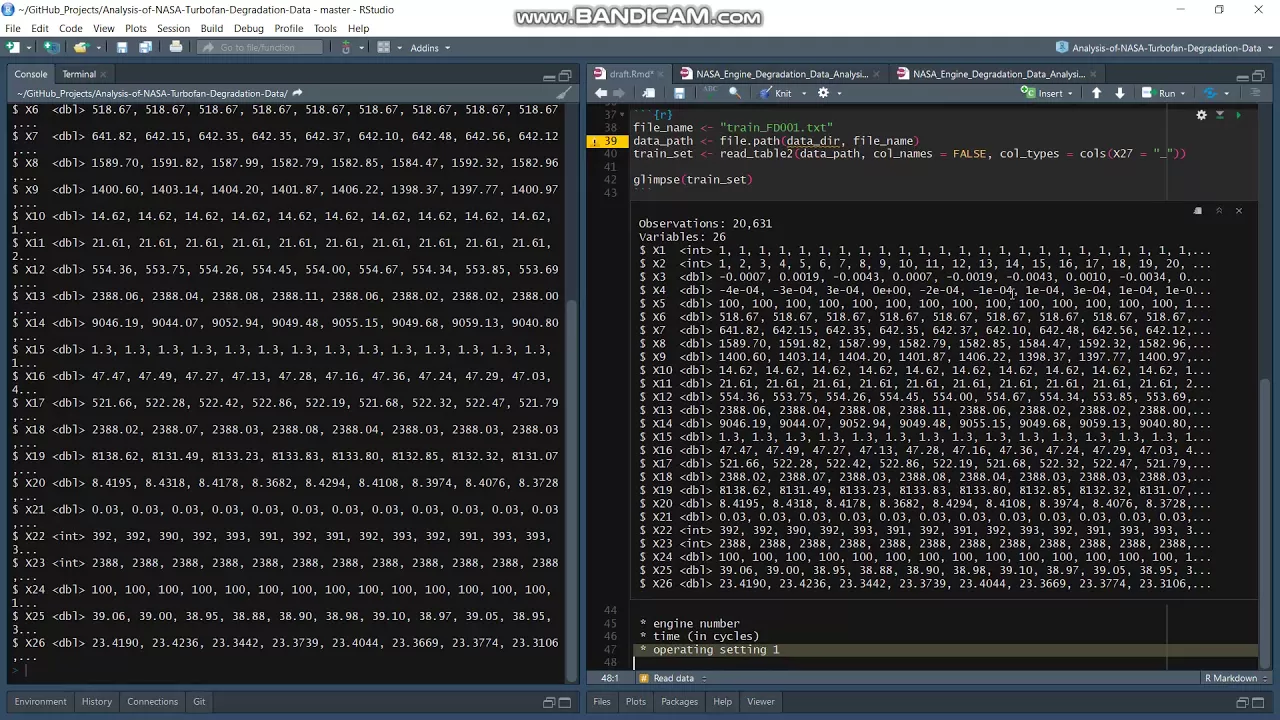Open the Build menu
This screenshot has width=1280, height=720.
[x=211, y=28]
